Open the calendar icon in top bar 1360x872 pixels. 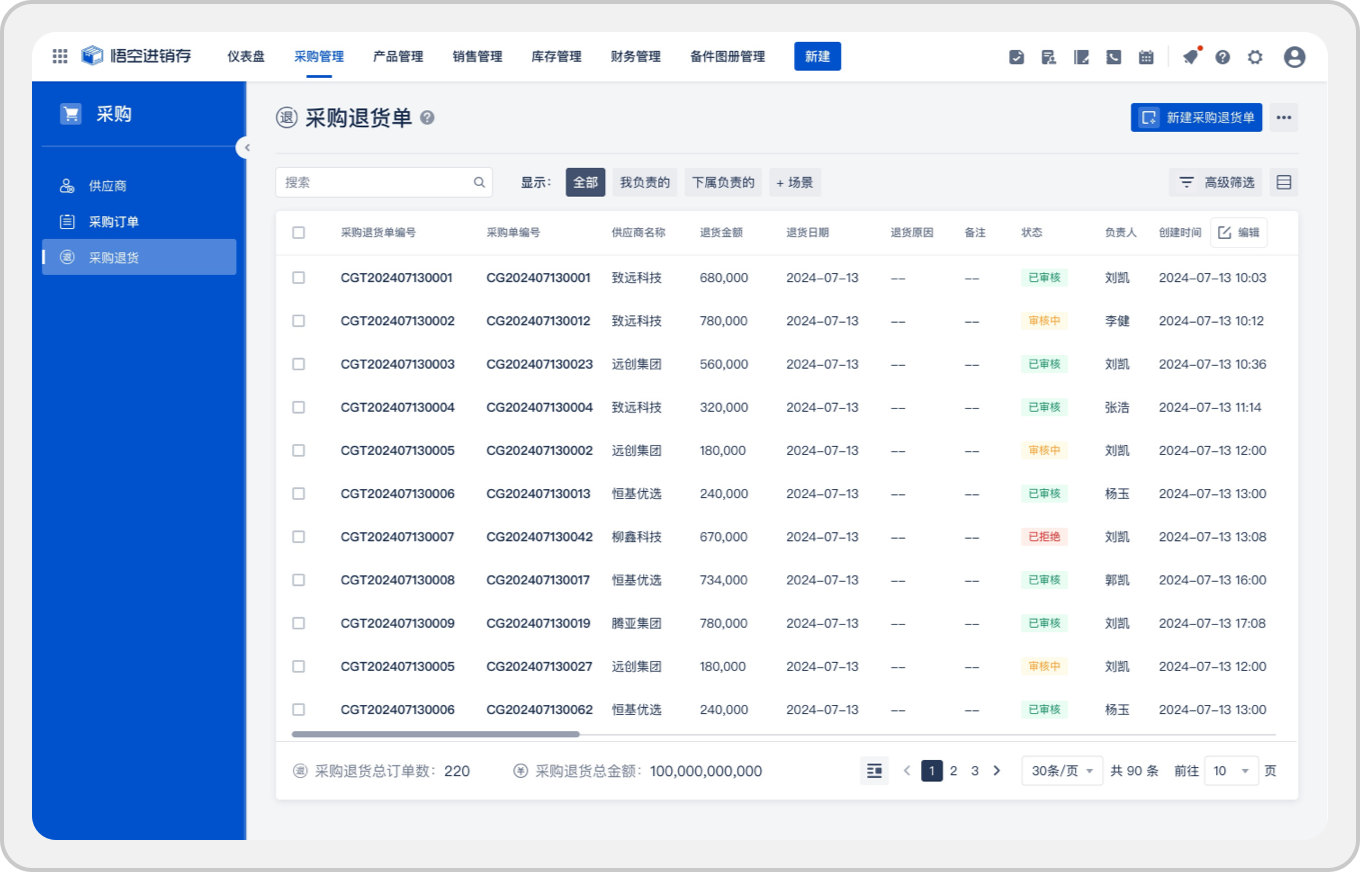pyautogui.click(x=1146, y=57)
